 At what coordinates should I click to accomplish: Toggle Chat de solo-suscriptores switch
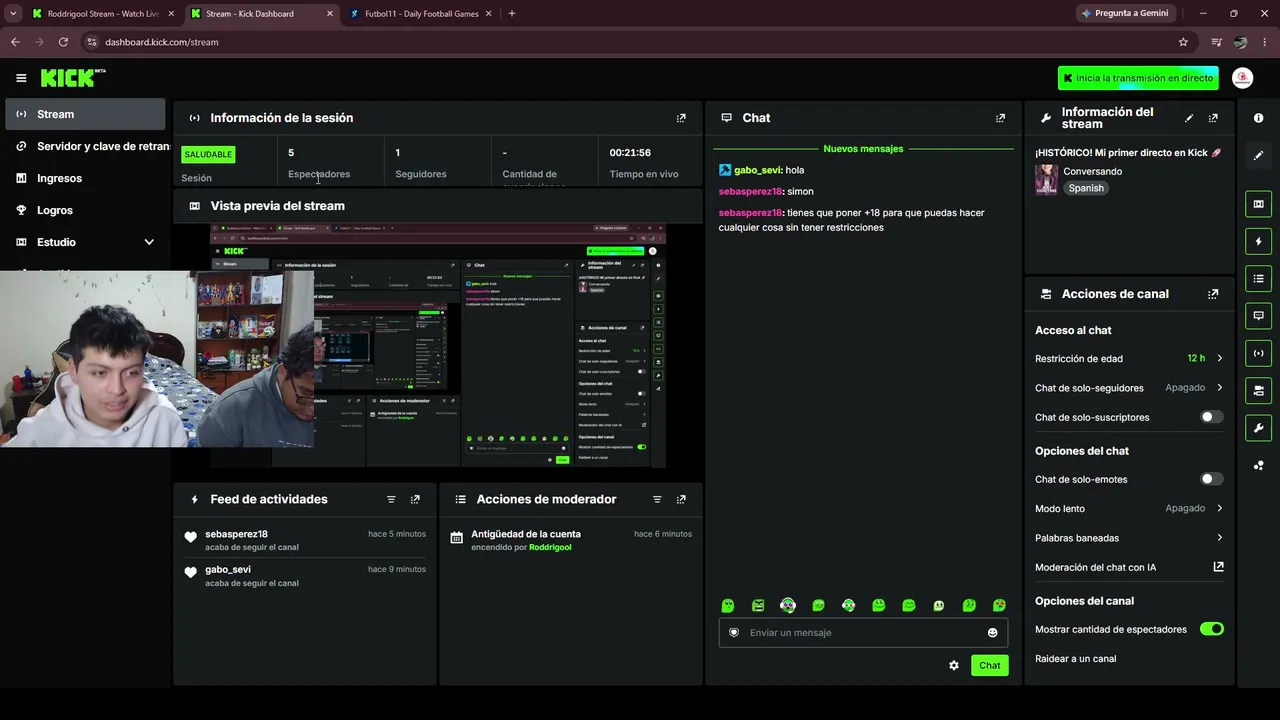pyautogui.click(x=1211, y=417)
